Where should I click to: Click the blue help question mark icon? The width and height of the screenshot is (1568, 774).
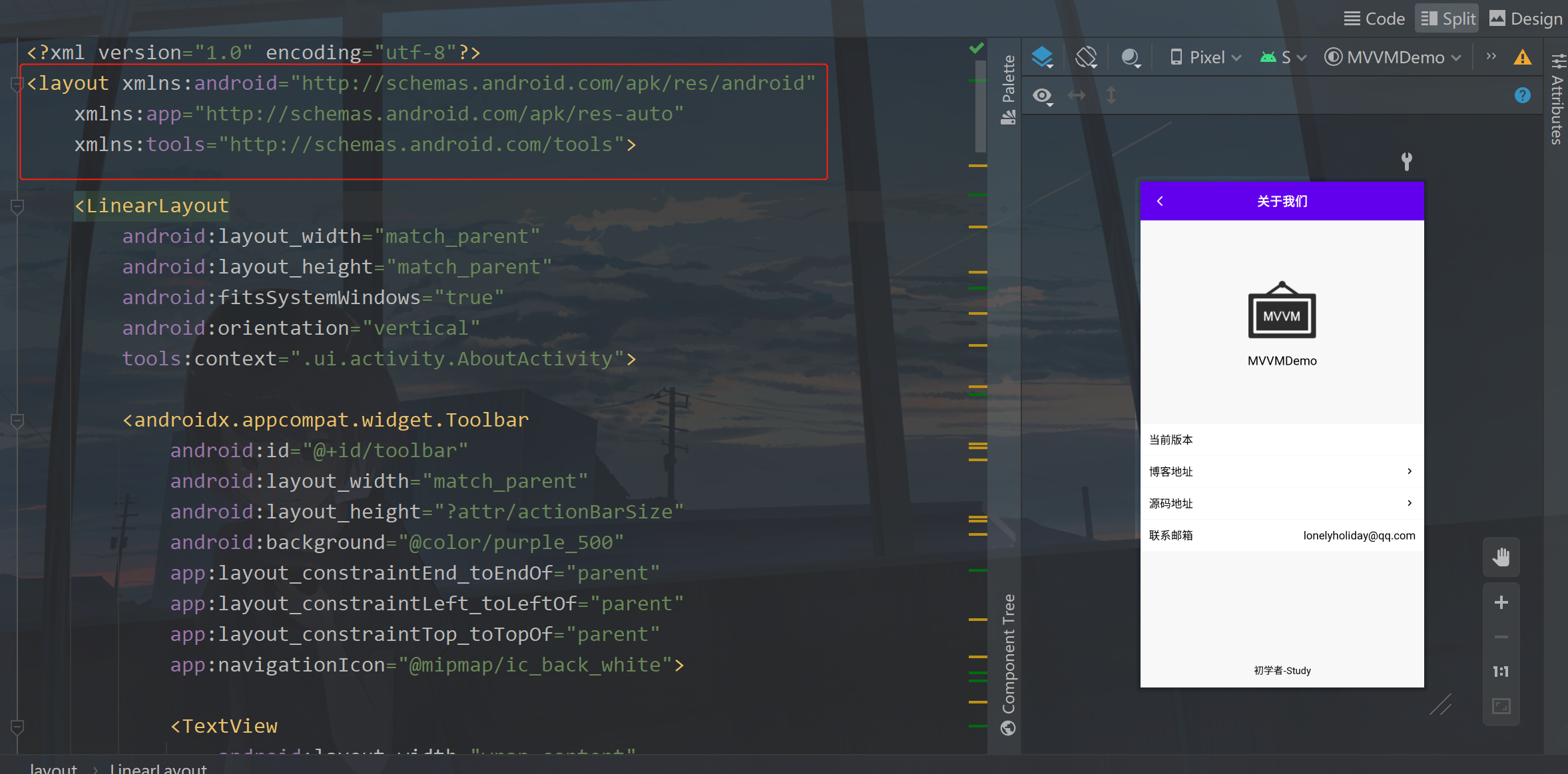[x=1522, y=95]
